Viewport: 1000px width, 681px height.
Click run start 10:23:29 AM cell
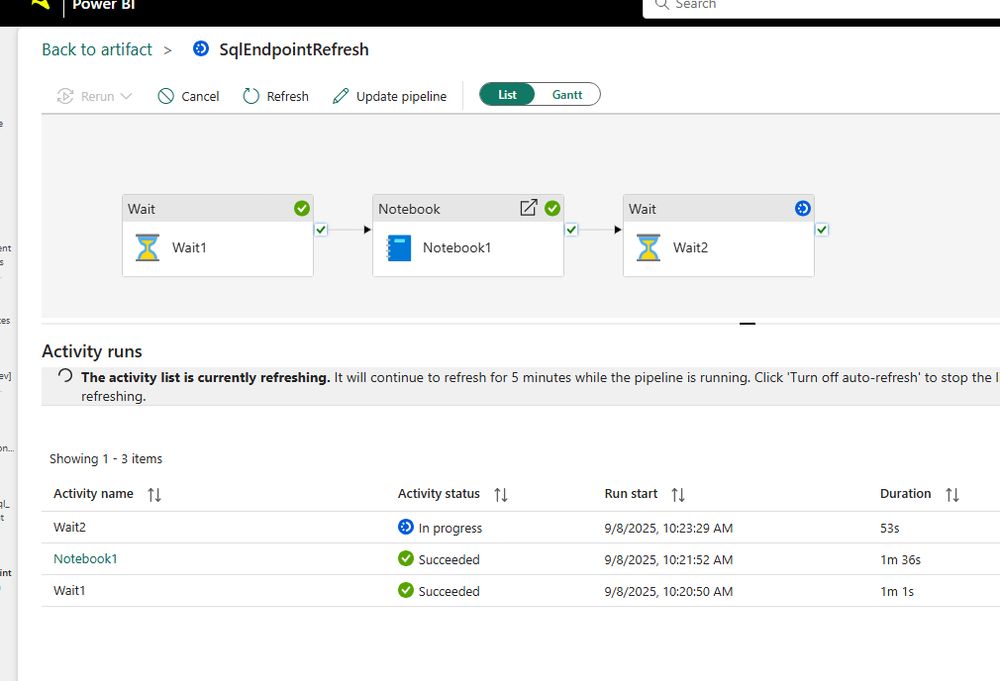tap(668, 528)
